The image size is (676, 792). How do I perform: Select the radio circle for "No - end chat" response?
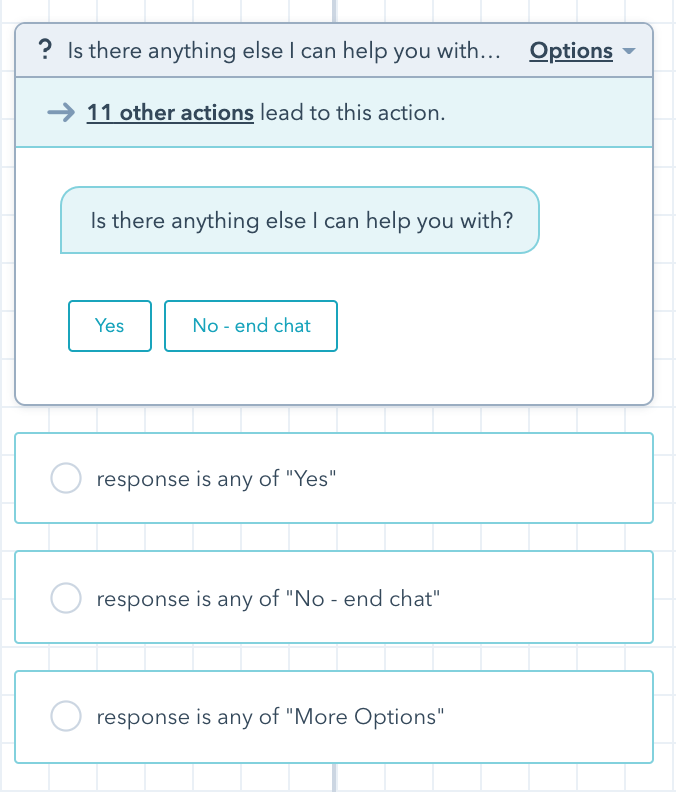pyautogui.click(x=66, y=598)
